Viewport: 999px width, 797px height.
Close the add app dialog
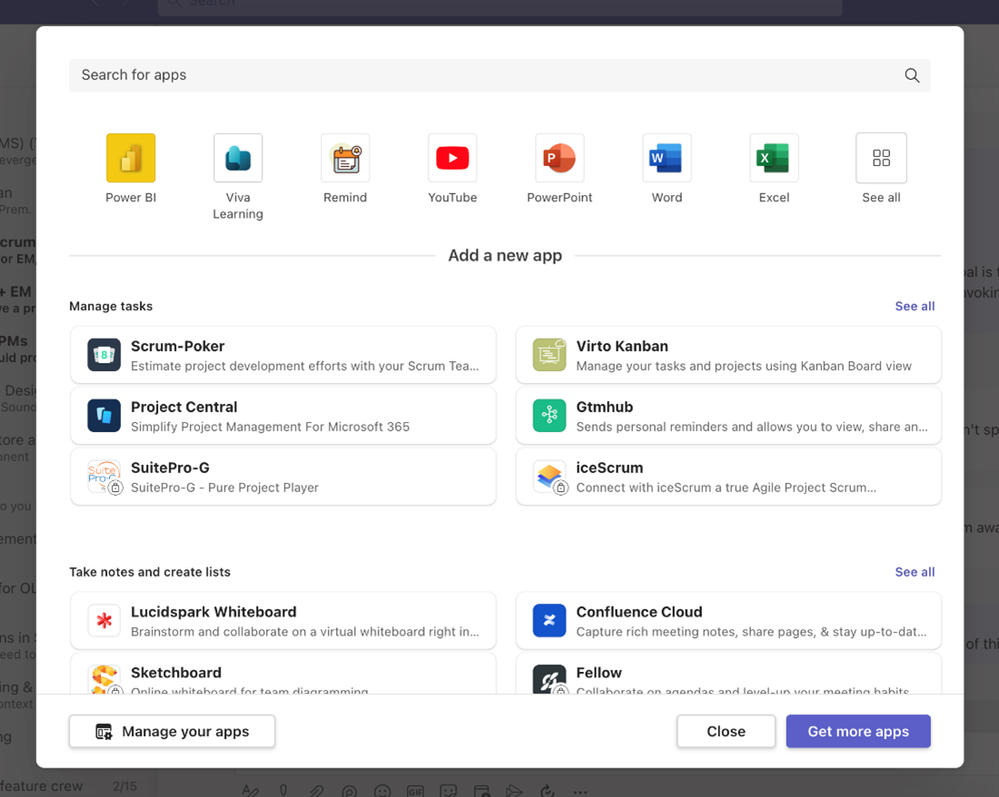[x=726, y=731]
